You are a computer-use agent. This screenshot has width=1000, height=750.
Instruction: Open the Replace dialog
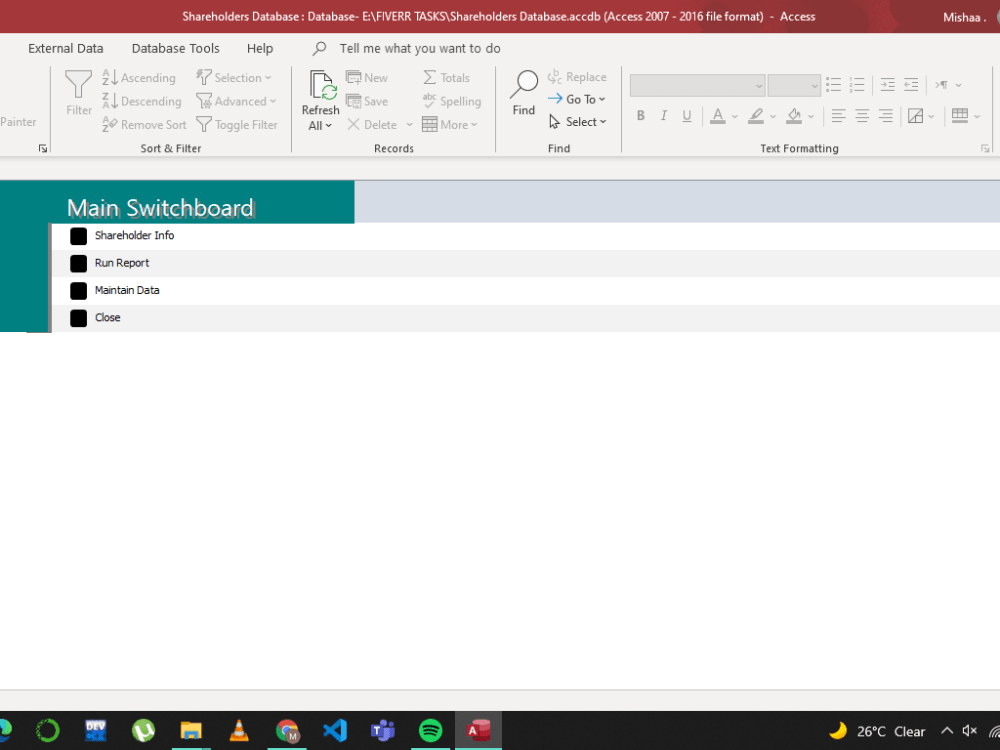(578, 76)
